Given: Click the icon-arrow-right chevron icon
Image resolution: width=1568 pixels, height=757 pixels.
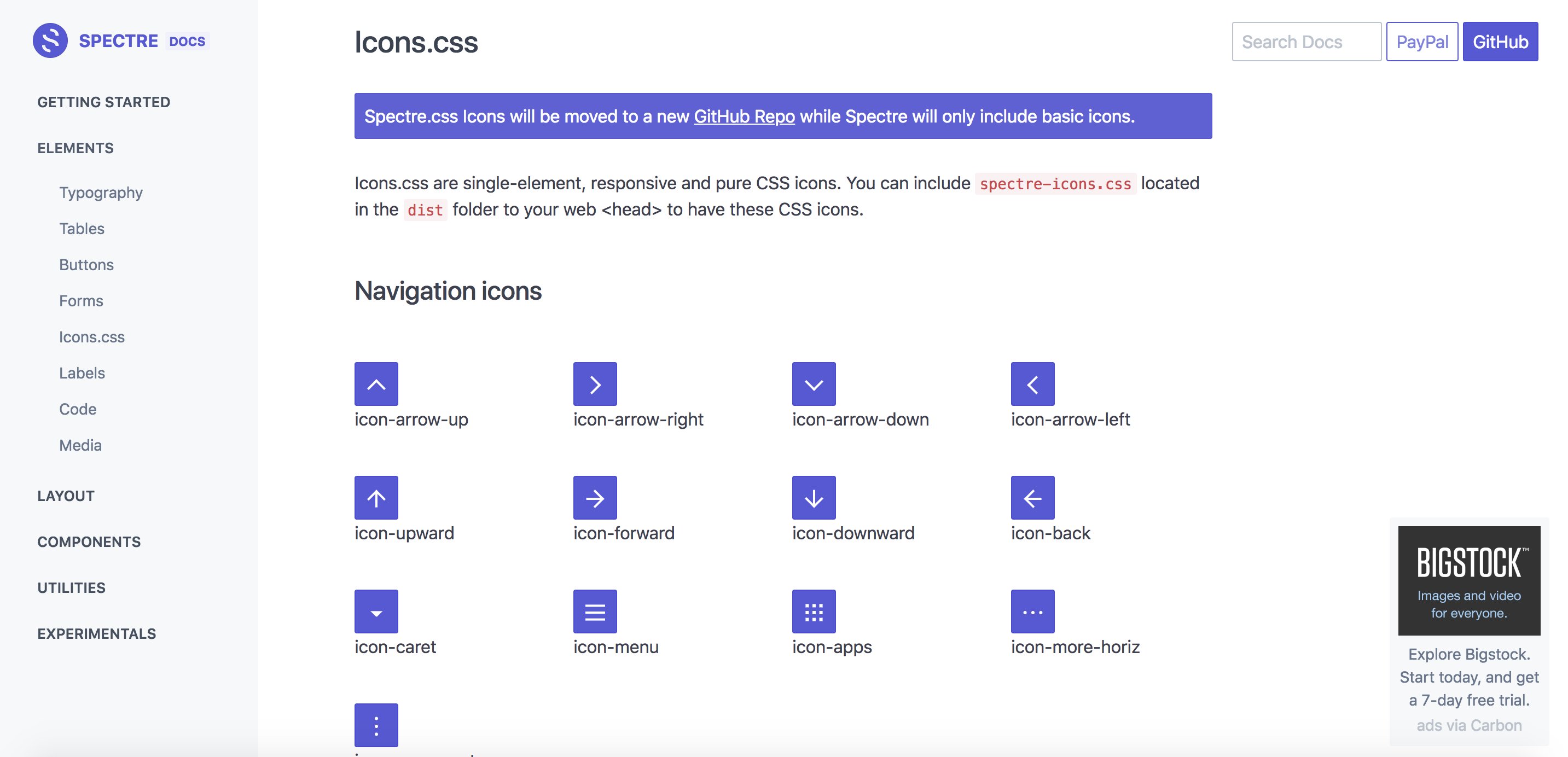Looking at the screenshot, I should [595, 384].
